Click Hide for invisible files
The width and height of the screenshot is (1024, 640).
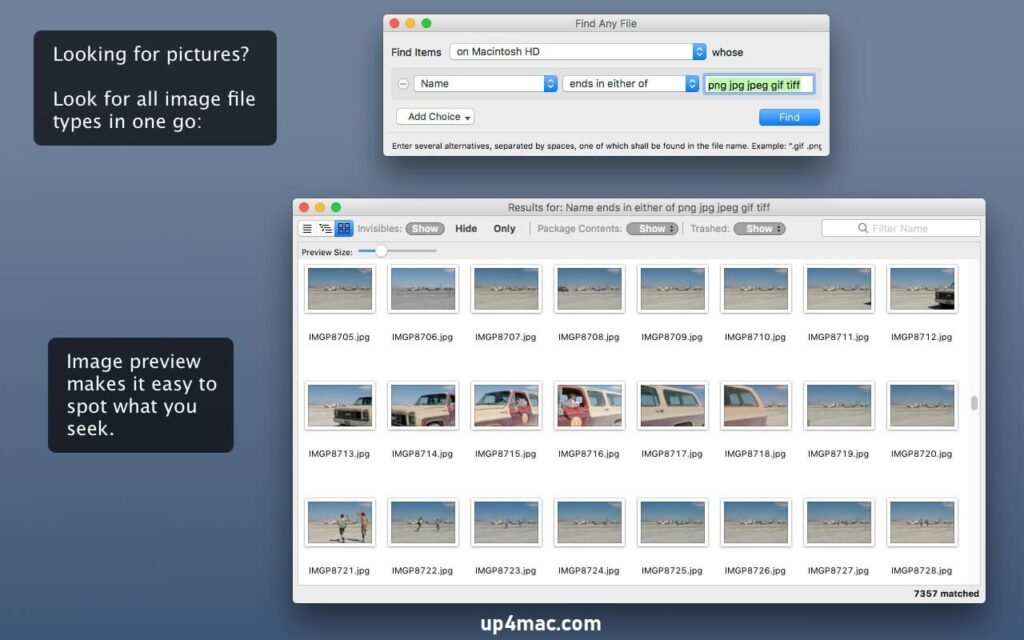point(466,228)
